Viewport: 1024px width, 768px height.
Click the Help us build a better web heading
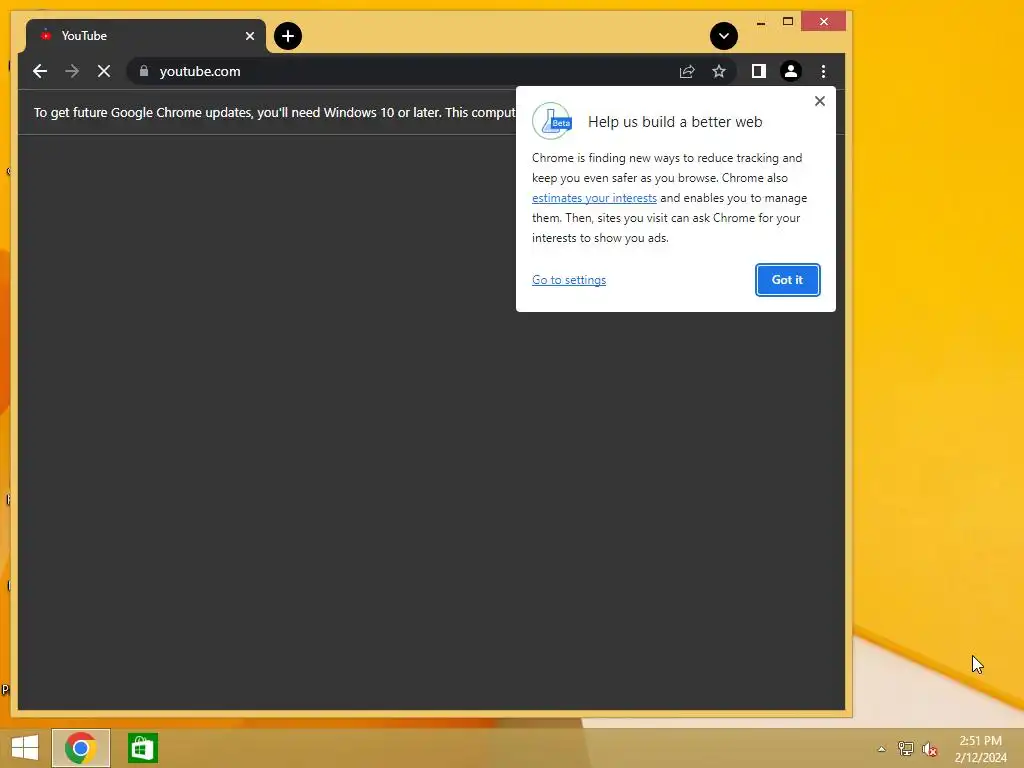coord(675,122)
